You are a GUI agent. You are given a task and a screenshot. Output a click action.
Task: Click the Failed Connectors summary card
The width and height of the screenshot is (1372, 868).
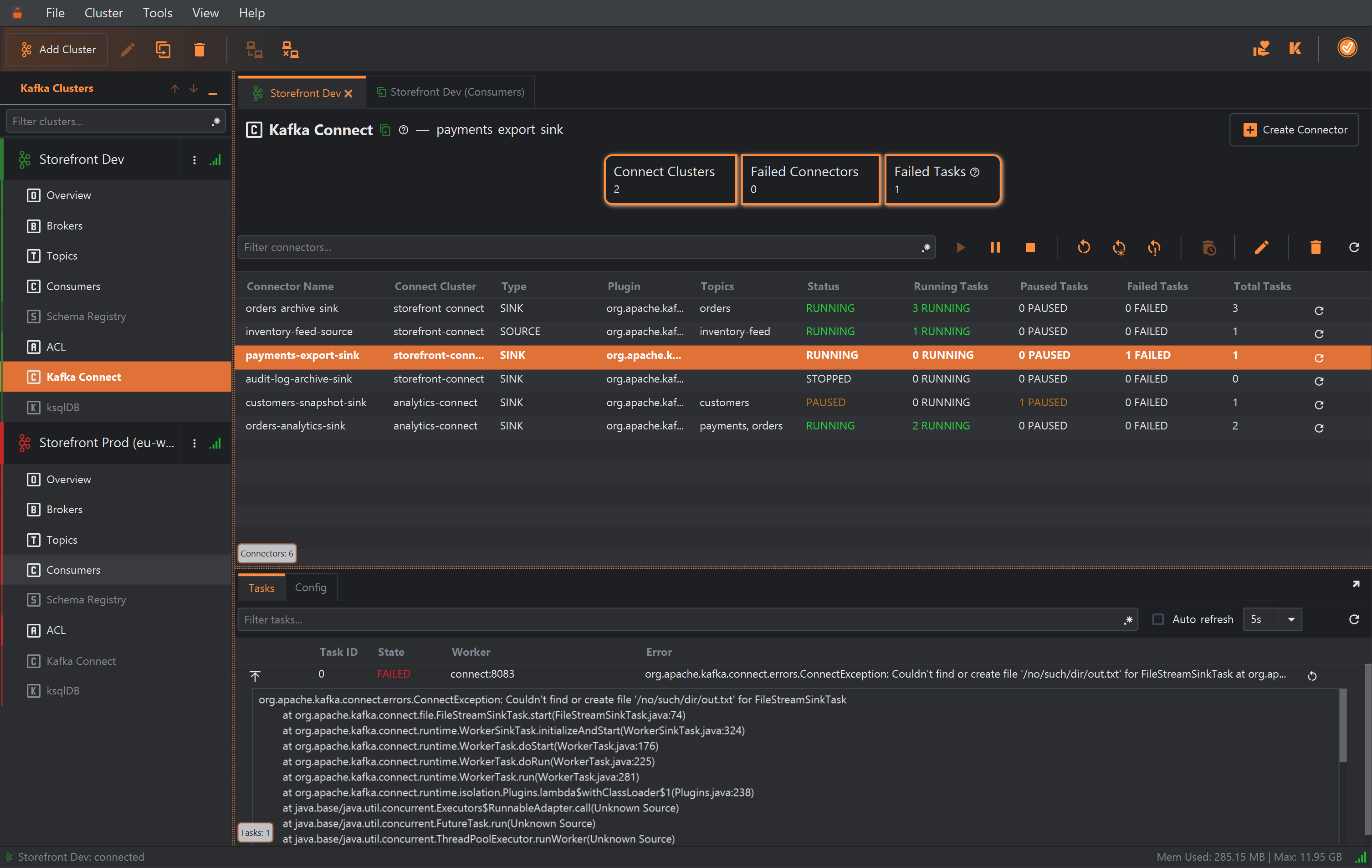click(x=810, y=179)
